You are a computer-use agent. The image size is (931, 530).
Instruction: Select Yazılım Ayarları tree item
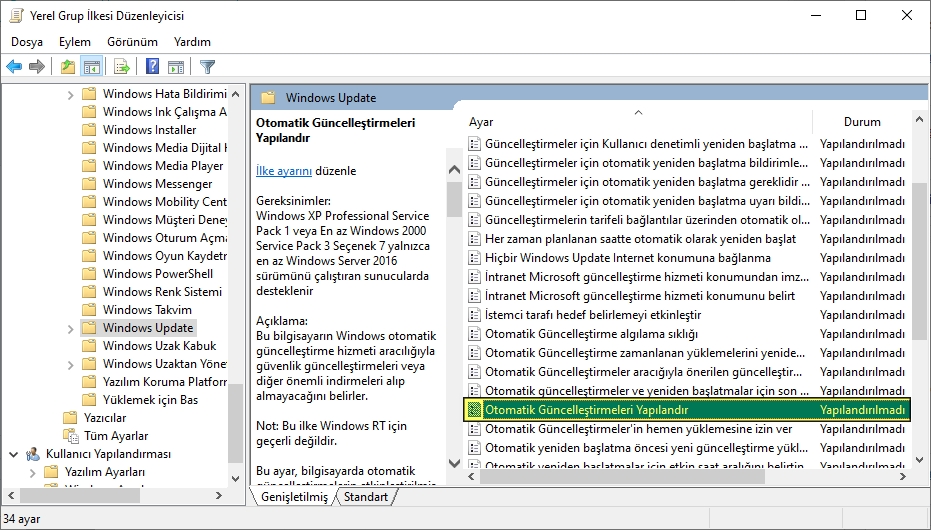104,472
